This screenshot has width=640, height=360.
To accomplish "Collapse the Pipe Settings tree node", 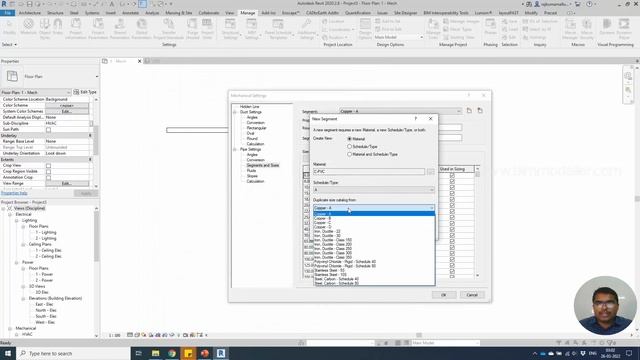I will pyautogui.click(x=235, y=149).
